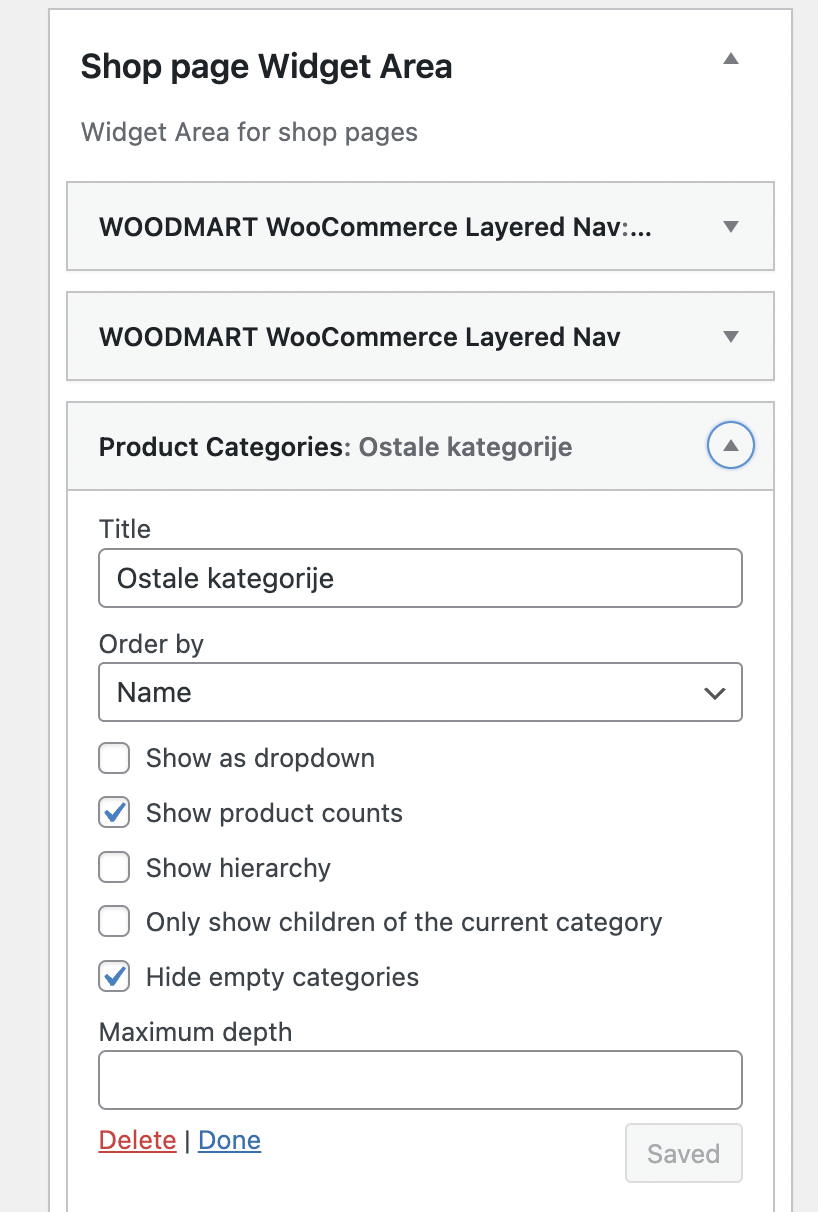Uncheck Hide empty categories

(x=114, y=977)
